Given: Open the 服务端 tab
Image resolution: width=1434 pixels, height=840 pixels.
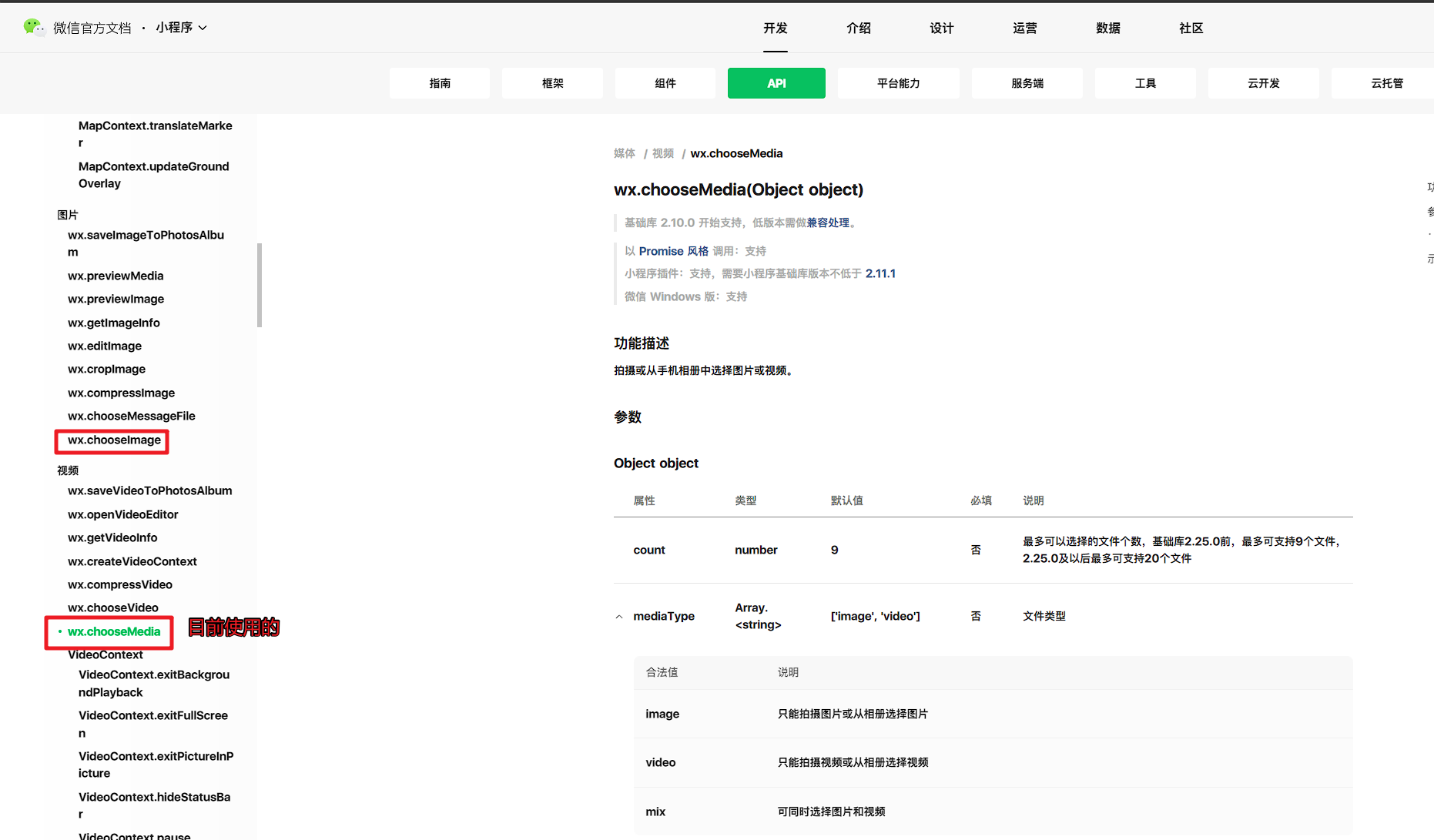Looking at the screenshot, I should pyautogui.click(x=1027, y=83).
